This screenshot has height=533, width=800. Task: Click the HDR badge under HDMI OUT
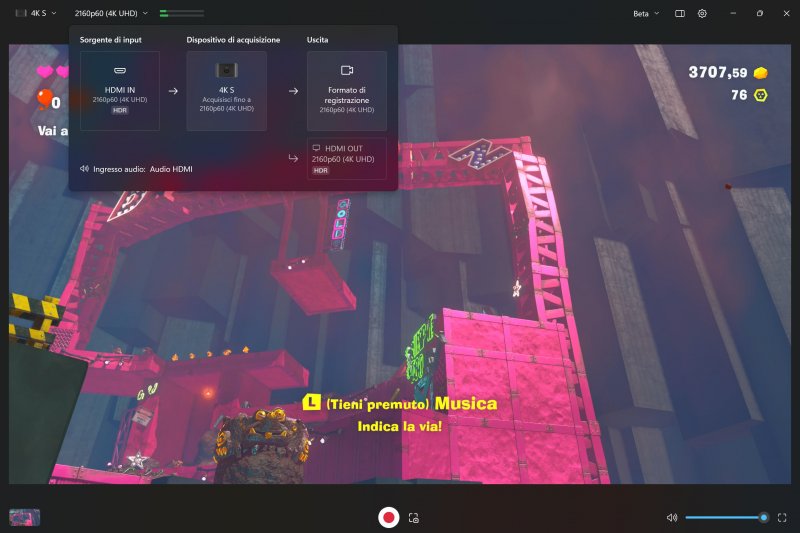click(321, 171)
